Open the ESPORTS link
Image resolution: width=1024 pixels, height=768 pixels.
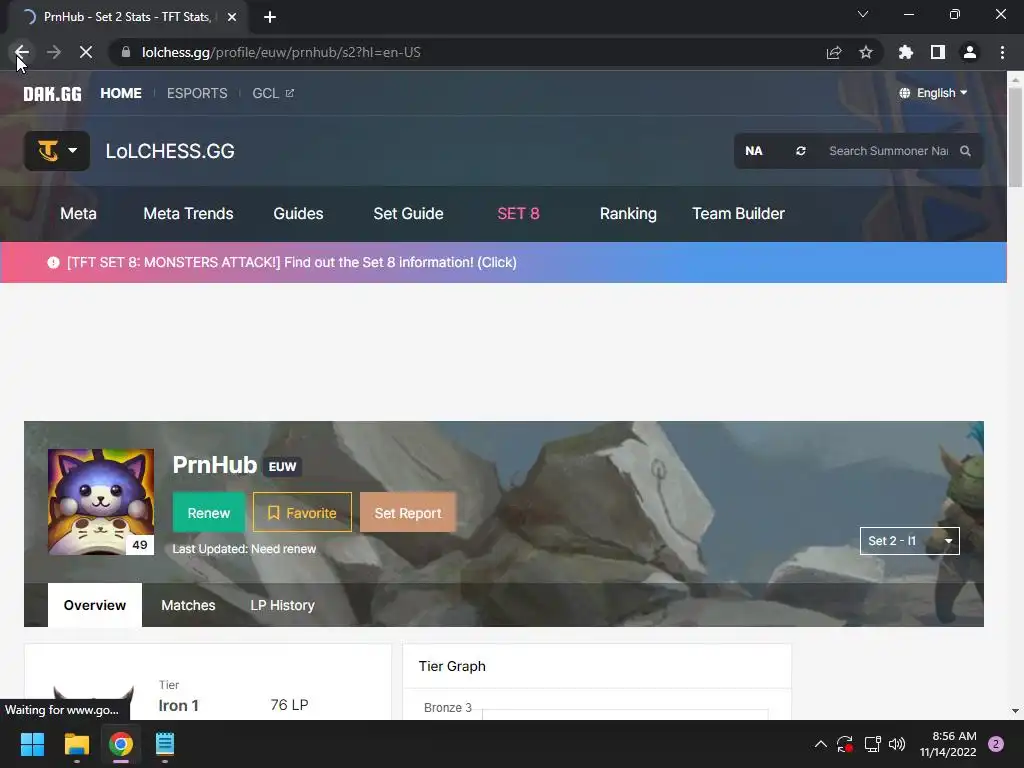[197, 93]
